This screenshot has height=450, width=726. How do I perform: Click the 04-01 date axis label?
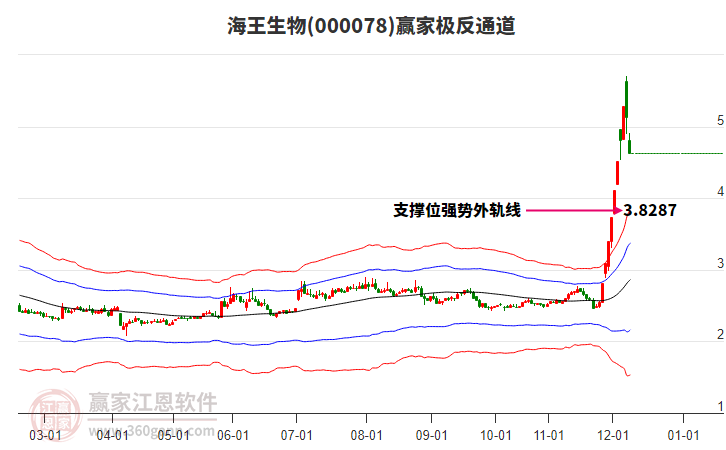coord(113,435)
